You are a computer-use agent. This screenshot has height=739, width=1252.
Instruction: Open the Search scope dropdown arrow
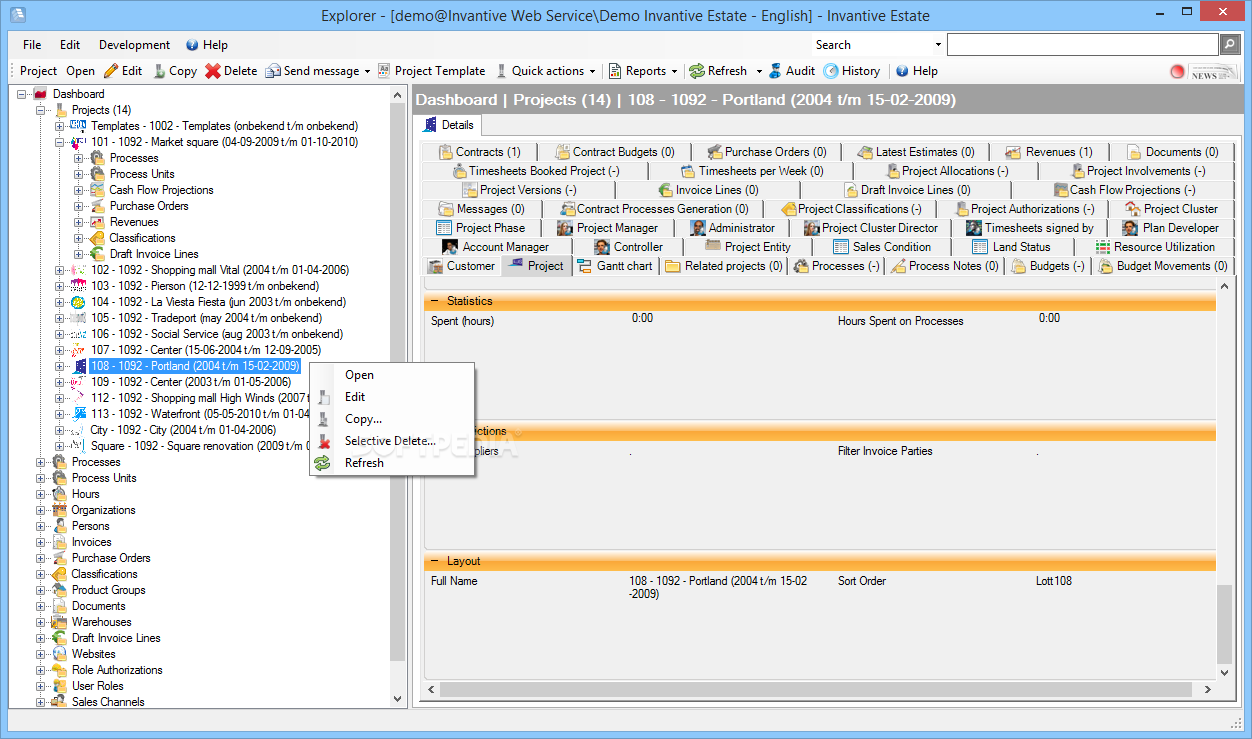coord(938,45)
